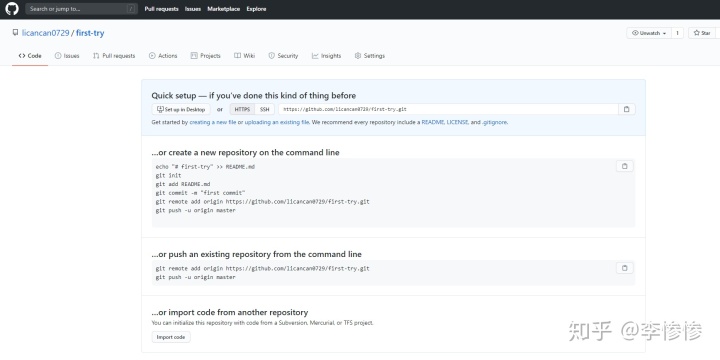Switch to the Issues repository tab
720x360 pixels.
point(67,56)
